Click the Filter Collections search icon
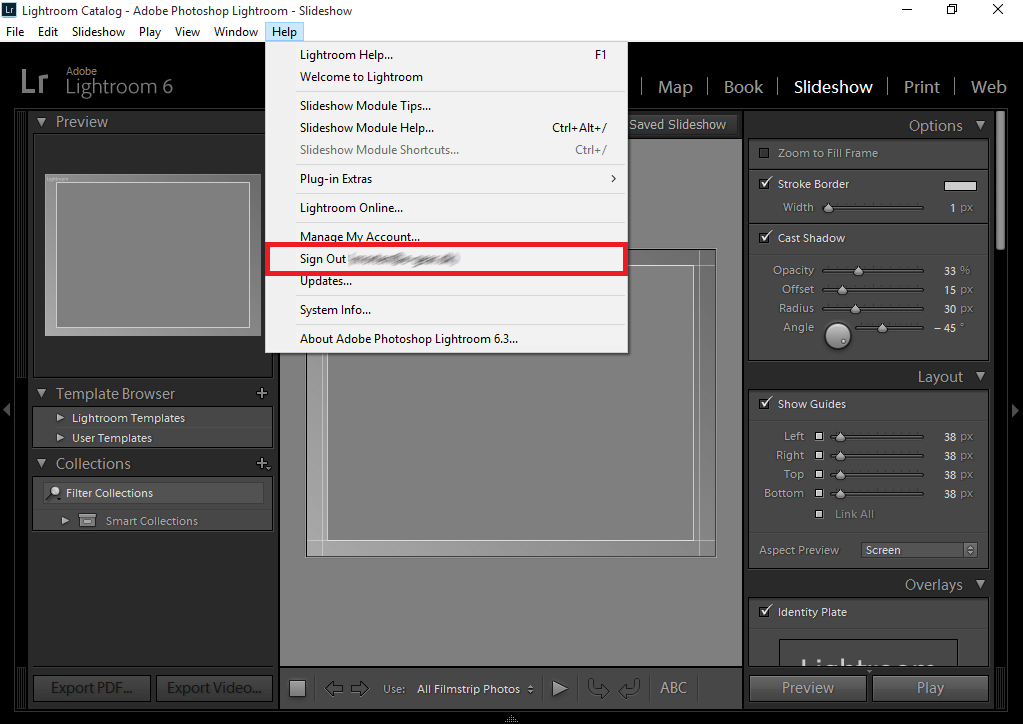 53,493
